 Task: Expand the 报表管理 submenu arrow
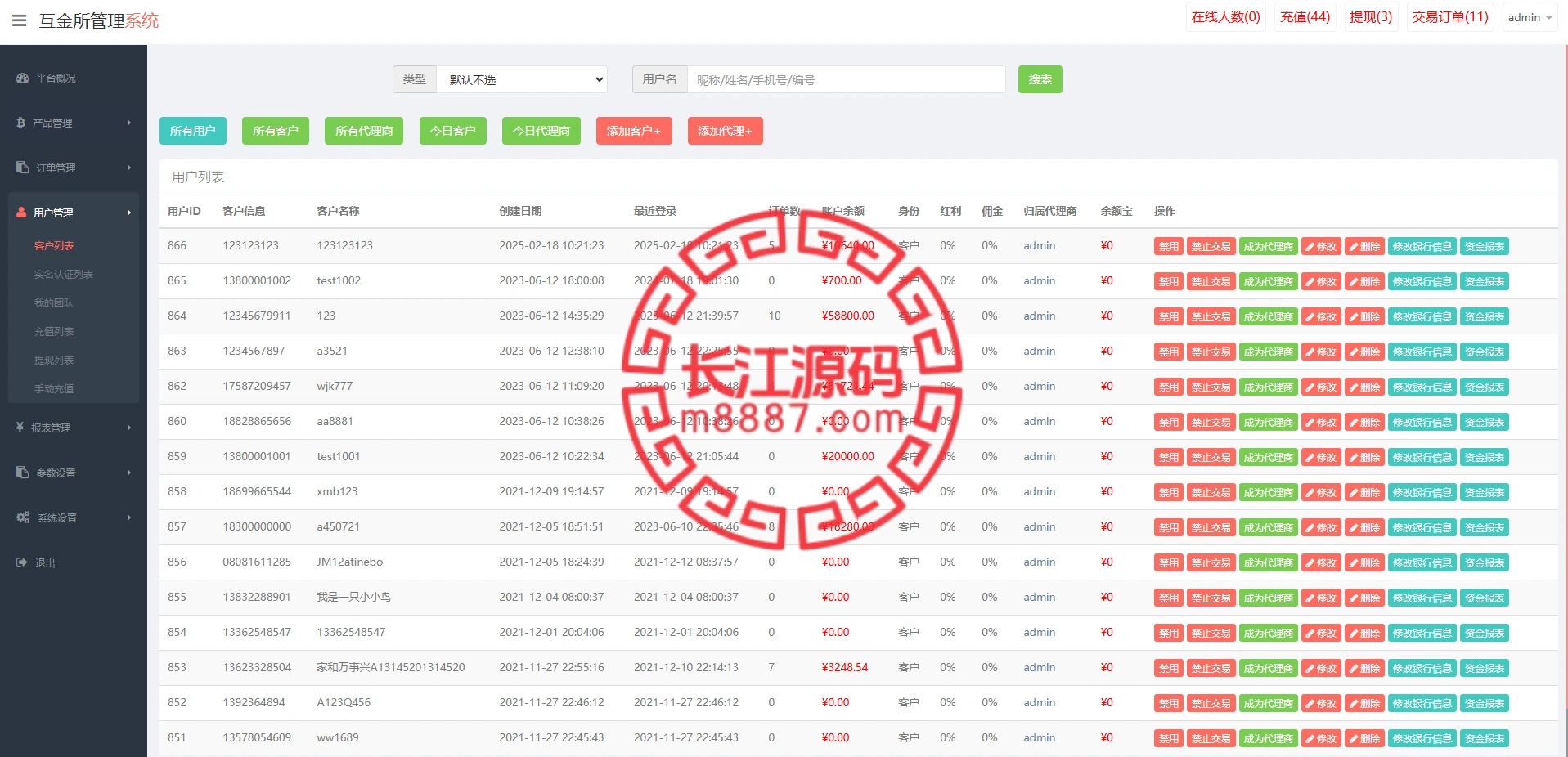(129, 428)
